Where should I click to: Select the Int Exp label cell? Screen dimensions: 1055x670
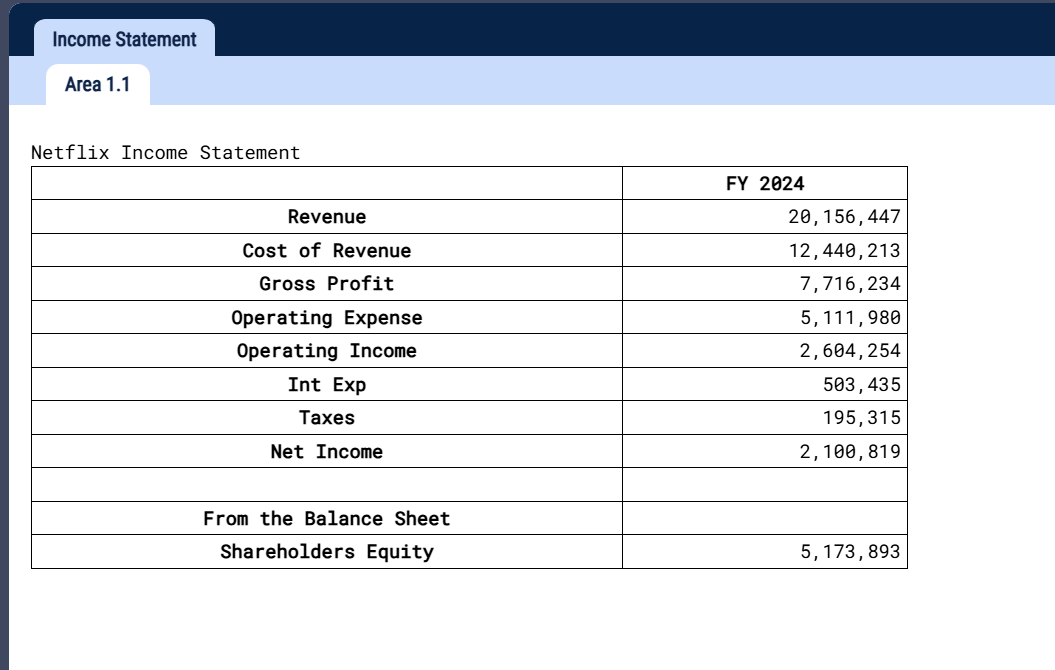click(x=327, y=384)
